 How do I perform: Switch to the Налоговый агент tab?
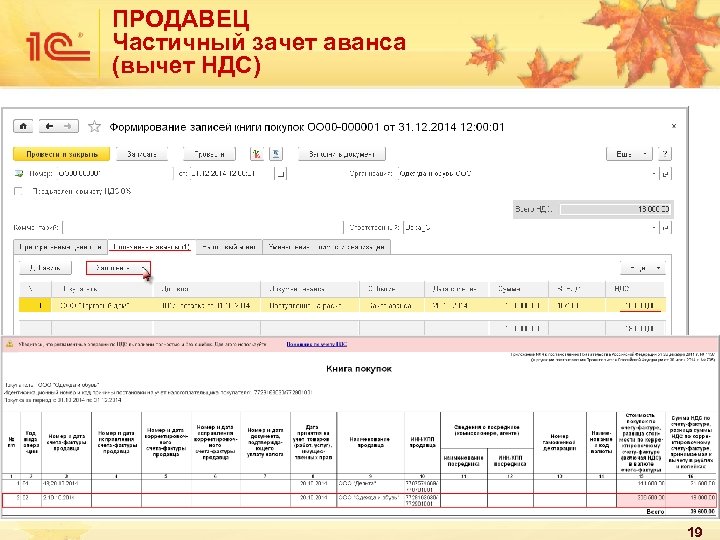pyautogui.click(x=229, y=247)
